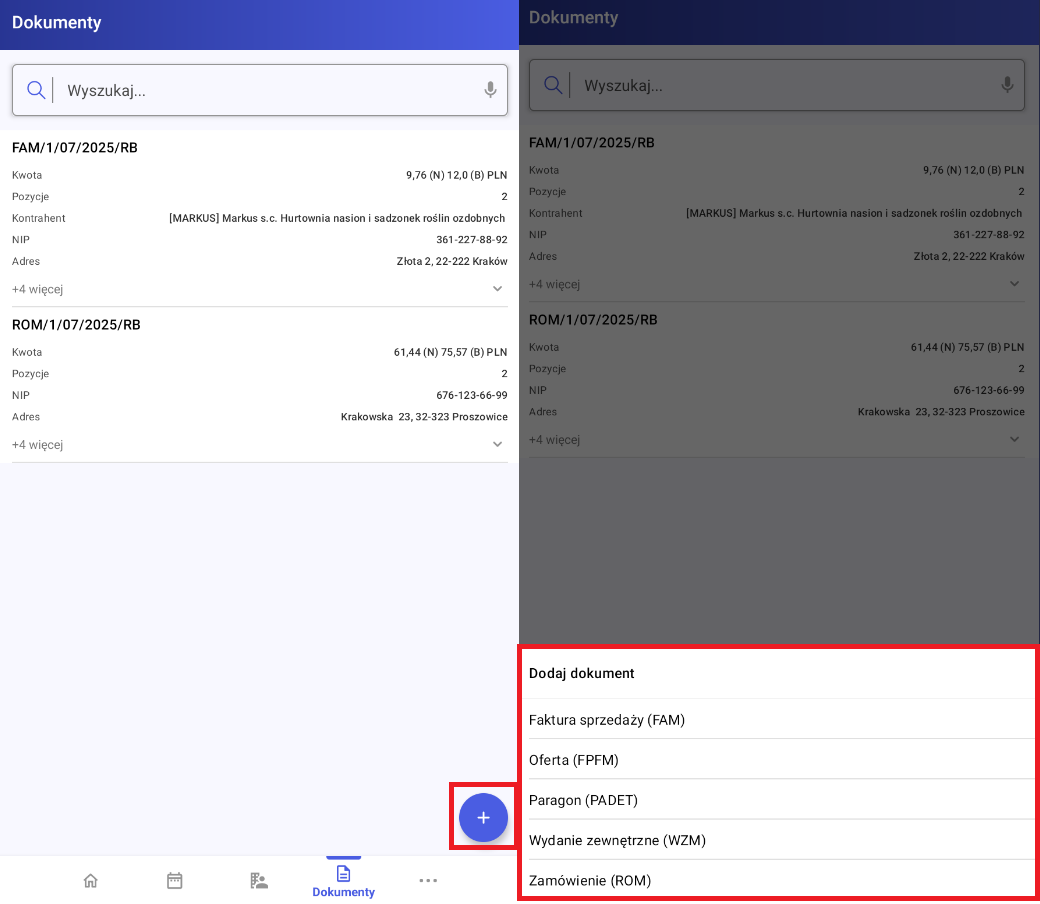Open ROM/1/07/2025/RB document title on left
The image size is (1040, 904).
pos(76,324)
